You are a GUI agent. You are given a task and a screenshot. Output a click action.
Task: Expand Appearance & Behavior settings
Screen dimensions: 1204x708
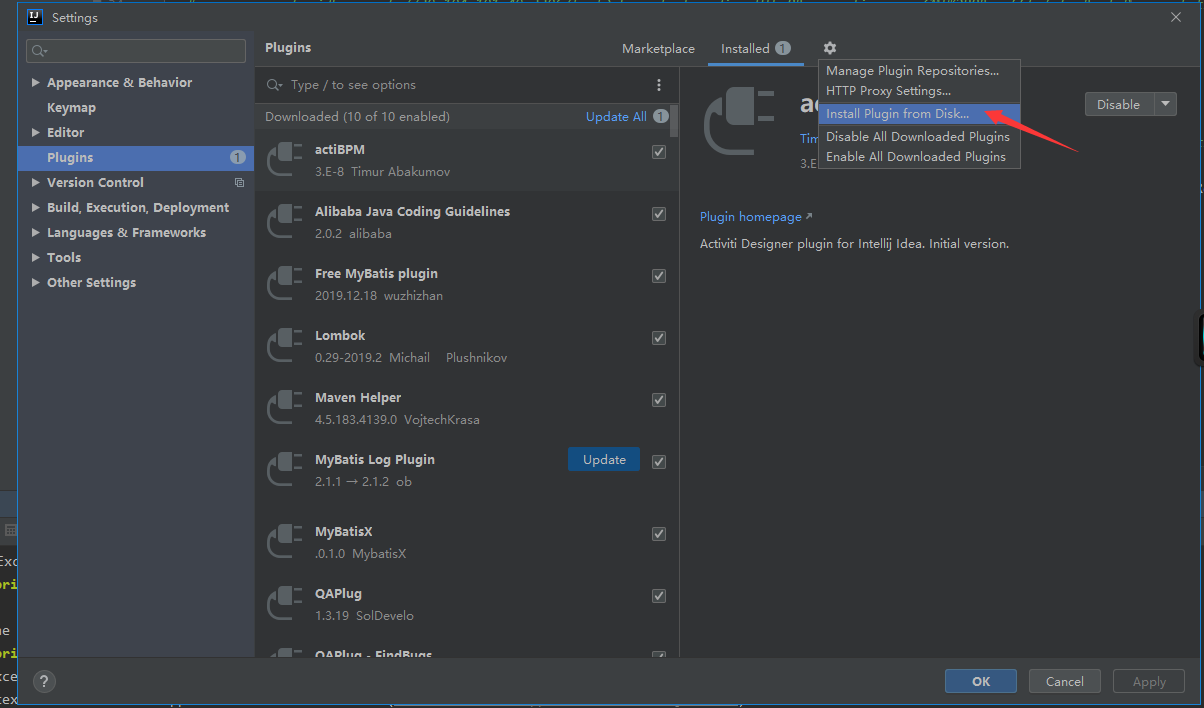36,83
